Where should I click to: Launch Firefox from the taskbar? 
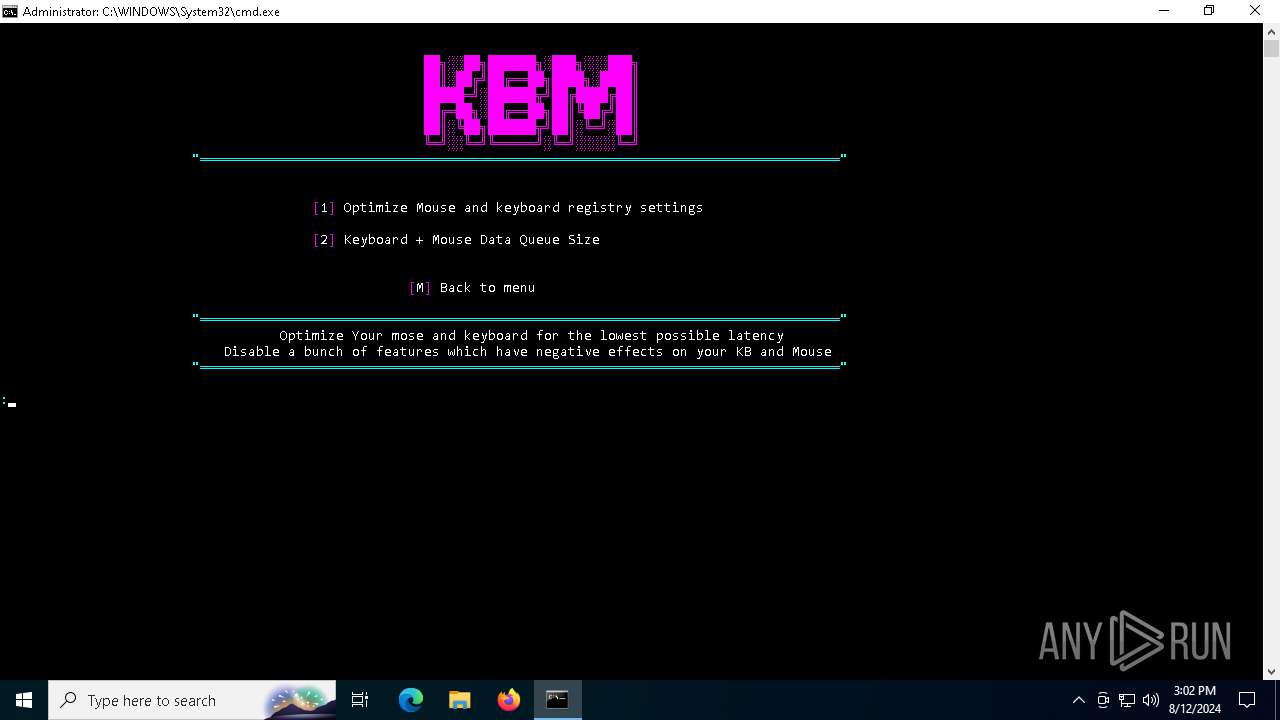(509, 700)
